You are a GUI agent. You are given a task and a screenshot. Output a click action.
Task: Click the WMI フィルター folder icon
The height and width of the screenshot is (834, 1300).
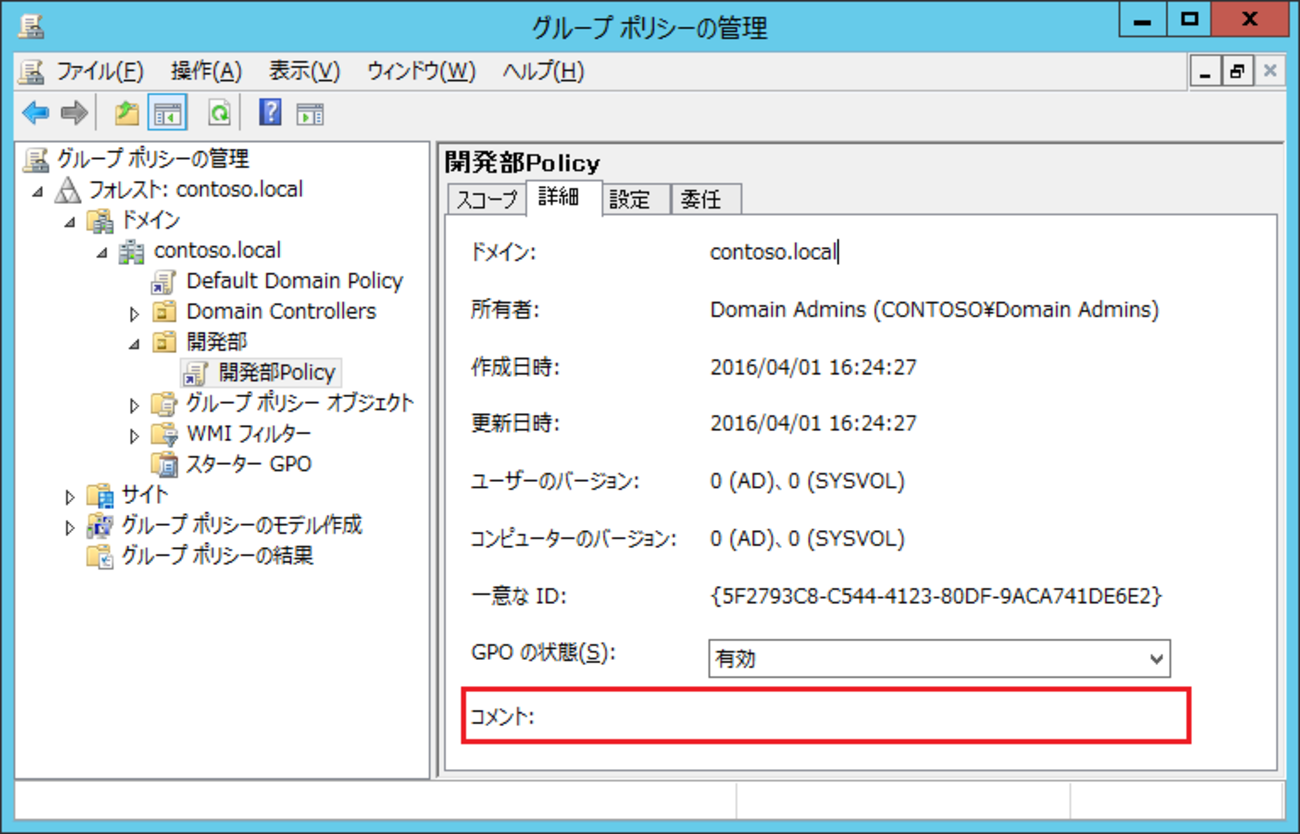[x=165, y=434]
